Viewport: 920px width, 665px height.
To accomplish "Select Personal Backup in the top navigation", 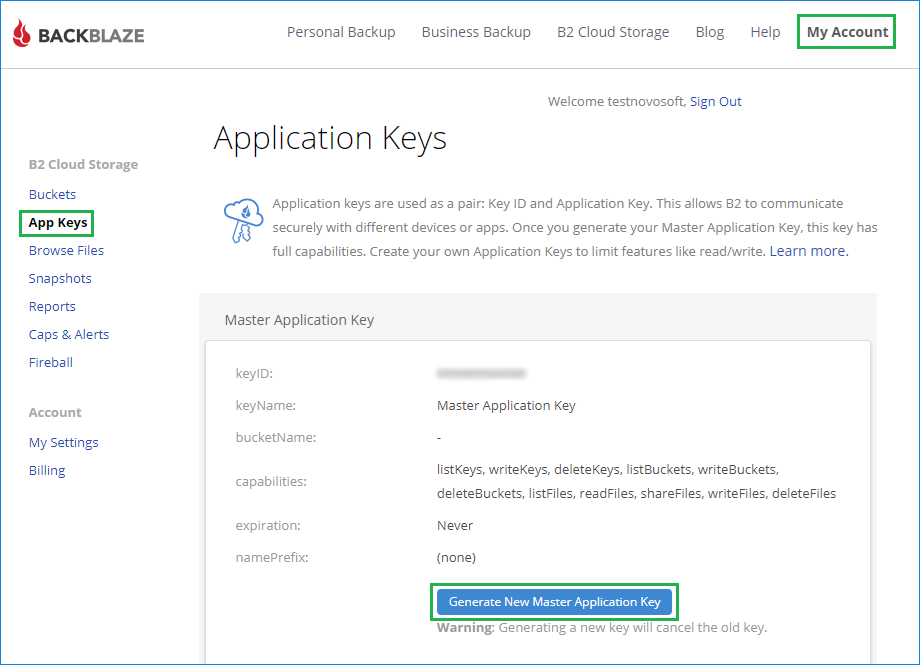I will [341, 31].
